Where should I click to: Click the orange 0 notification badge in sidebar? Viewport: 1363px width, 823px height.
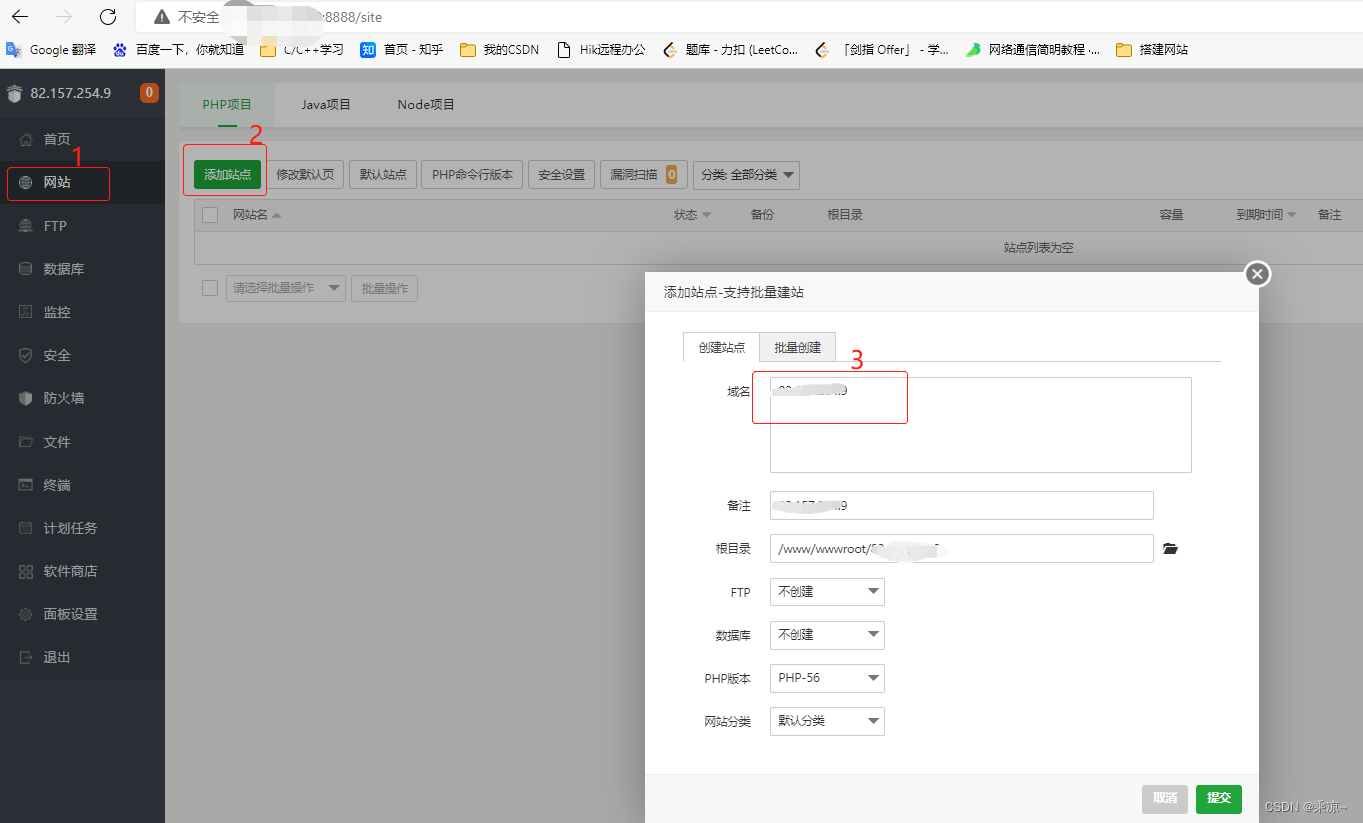click(149, 93)
